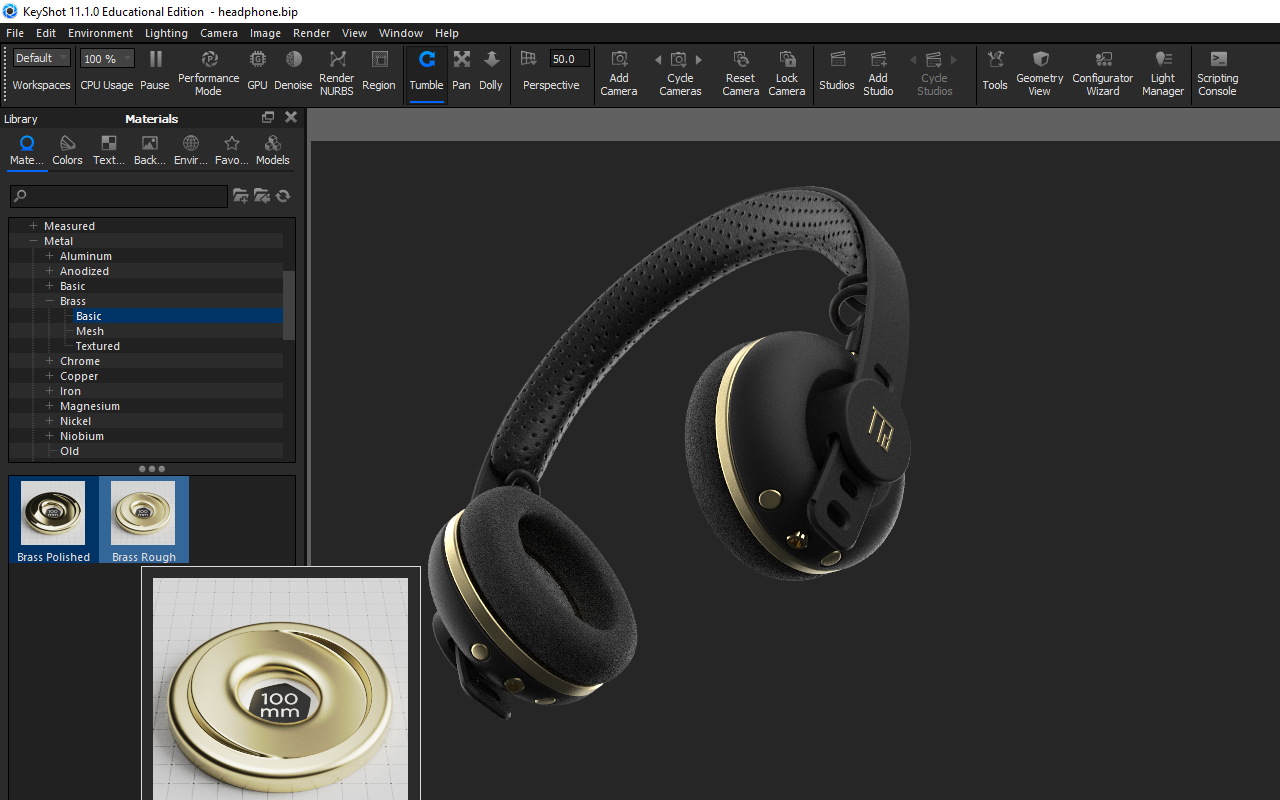The width and height of the screenshot is (1280, 800).
Task: Expand the Anodized folder
Action: pos(49,271)
